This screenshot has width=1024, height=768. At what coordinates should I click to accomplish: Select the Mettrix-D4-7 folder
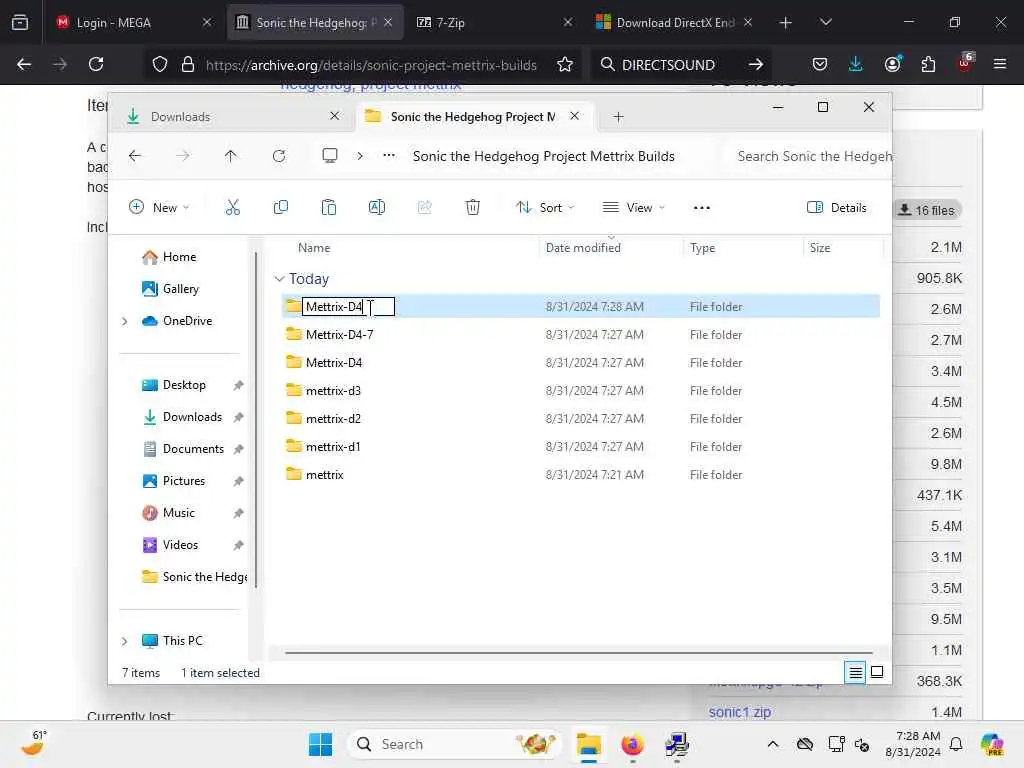(x=340, y=334)
